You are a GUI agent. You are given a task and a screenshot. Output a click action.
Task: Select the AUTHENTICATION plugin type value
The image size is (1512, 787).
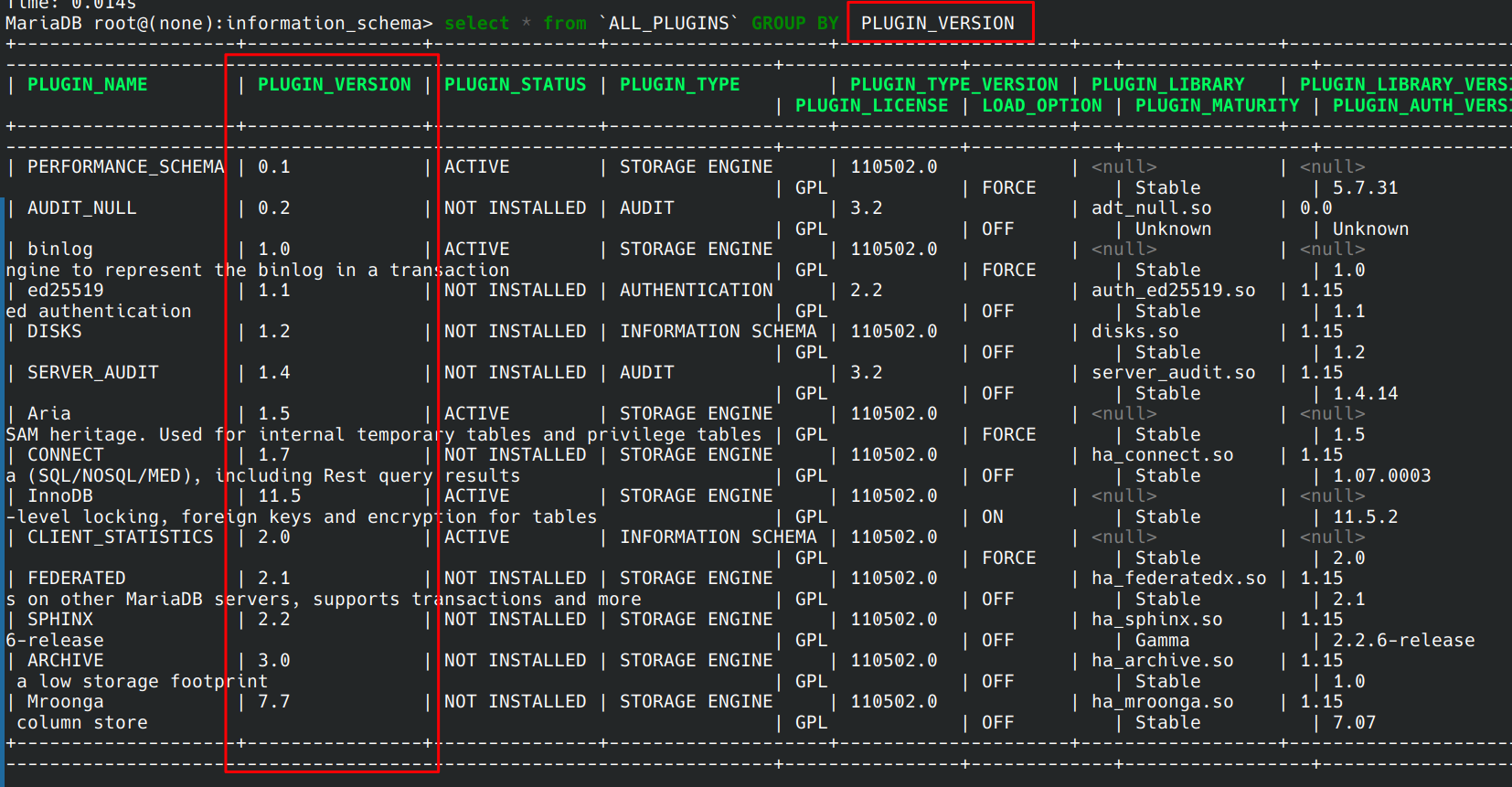697,291
